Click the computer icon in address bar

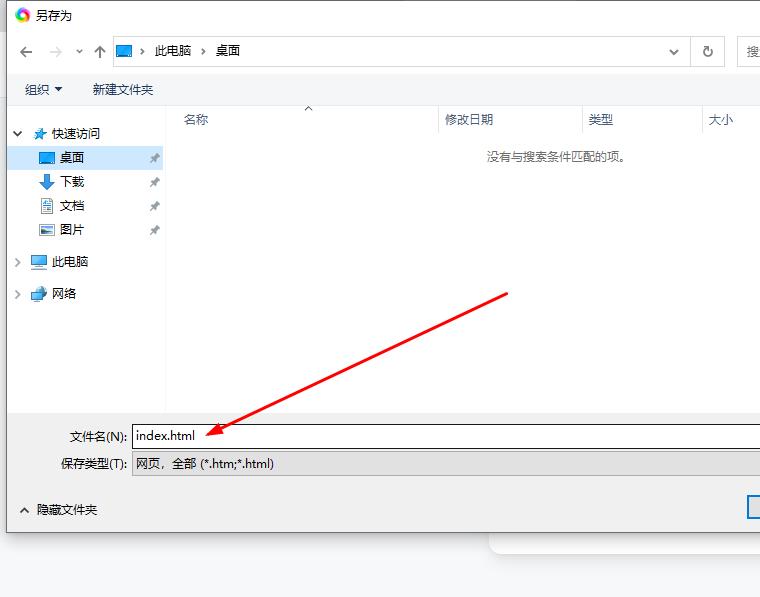tap(124, 51)
